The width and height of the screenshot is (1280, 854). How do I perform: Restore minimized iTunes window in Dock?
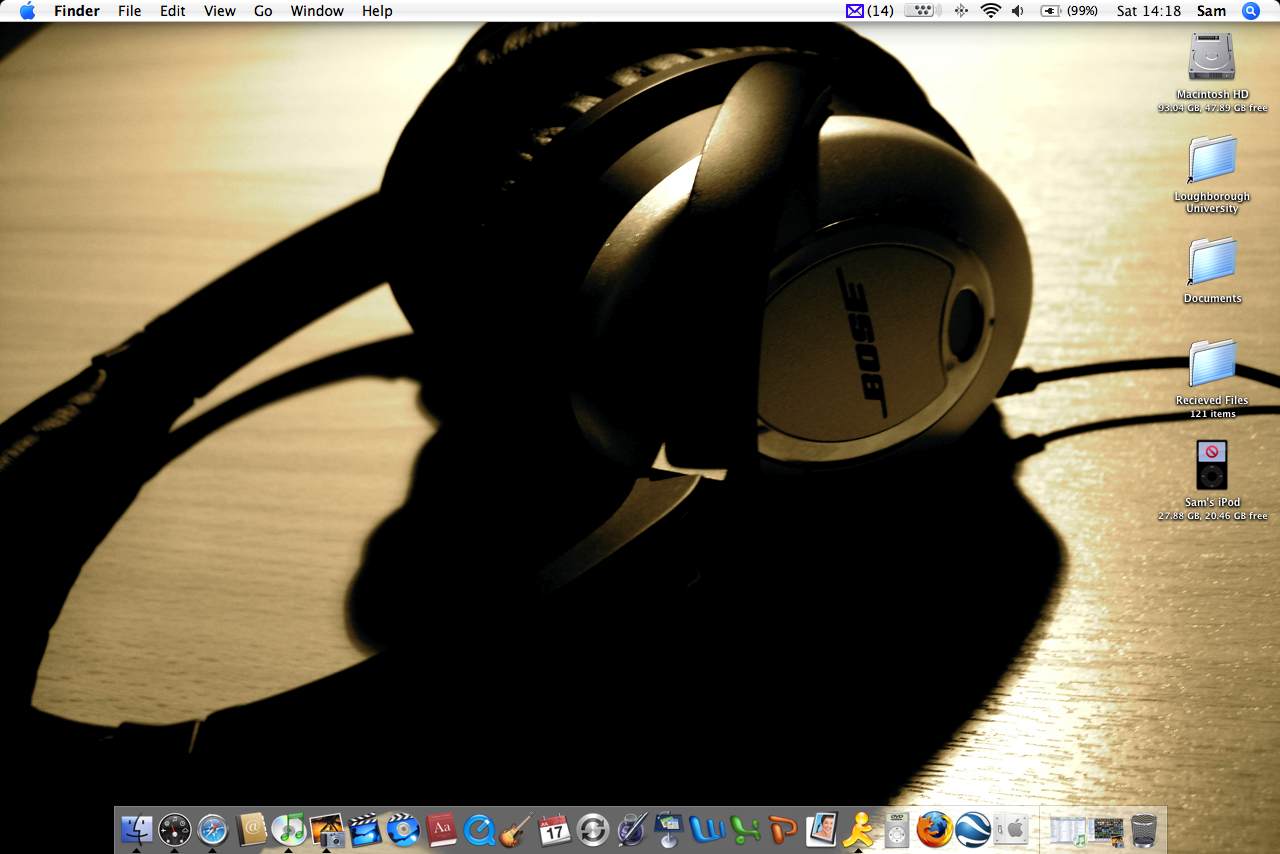pyautogui.click(x=1068, y=830)
